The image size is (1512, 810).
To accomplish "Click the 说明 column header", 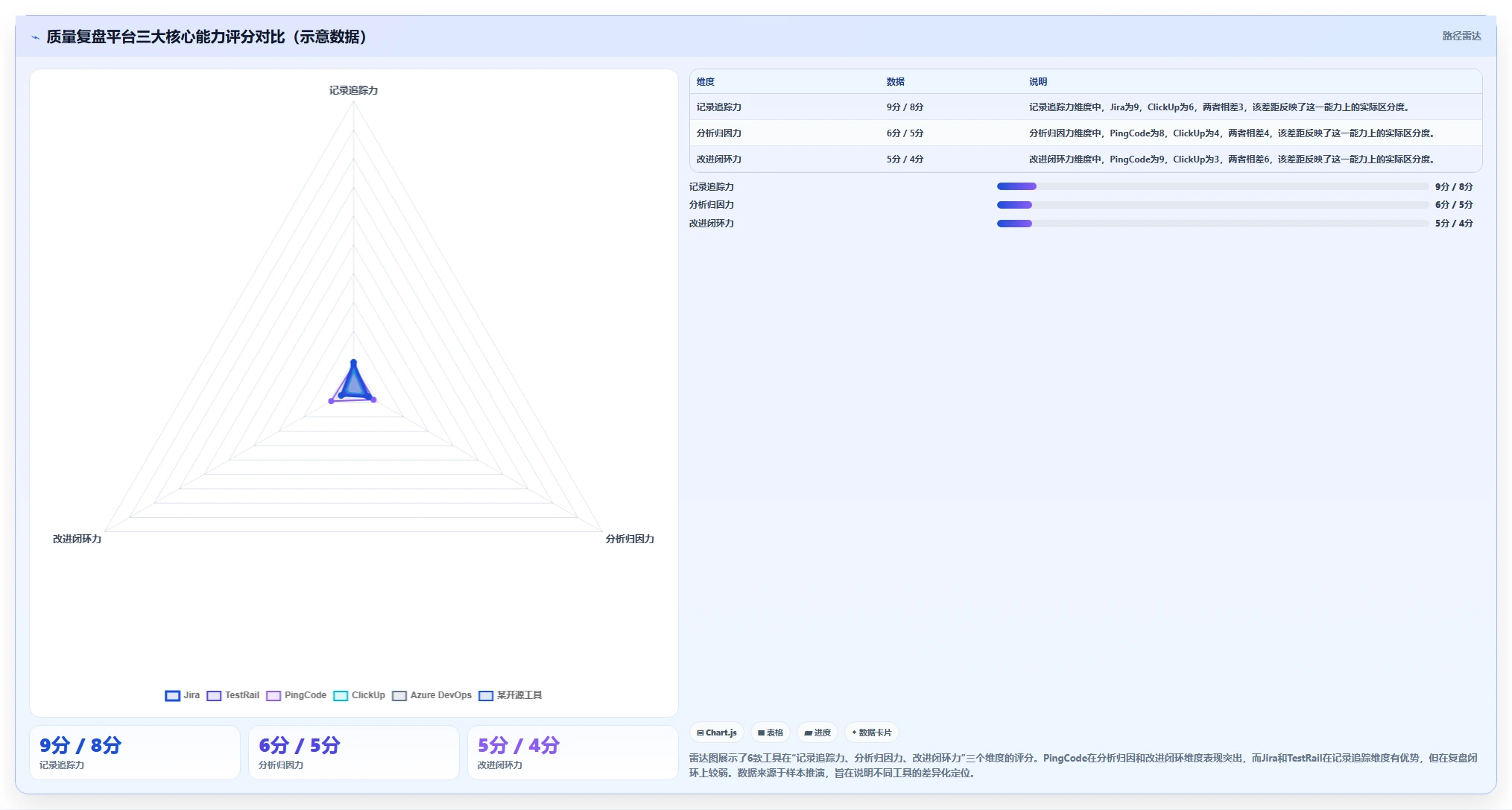I will tap(1038, 82).
